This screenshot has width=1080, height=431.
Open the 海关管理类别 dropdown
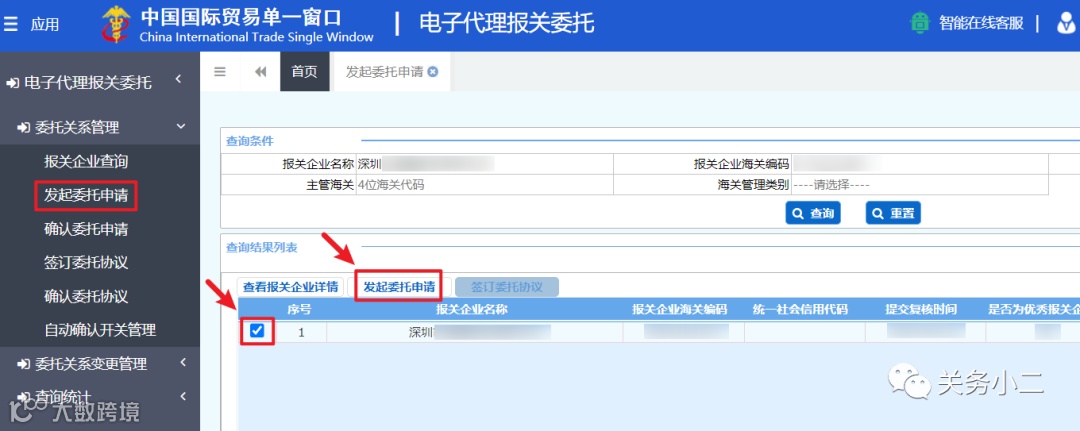click(x=920, y=185)
